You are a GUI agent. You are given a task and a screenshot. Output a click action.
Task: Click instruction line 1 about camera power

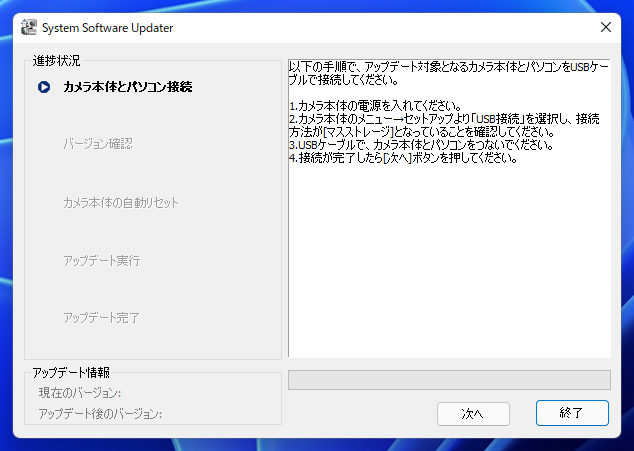(375, 106)
